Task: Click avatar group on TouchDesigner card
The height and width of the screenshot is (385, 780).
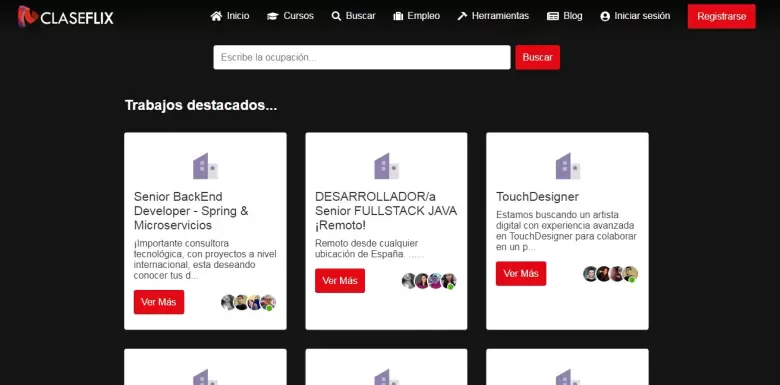Action: [x=610, y=274]
